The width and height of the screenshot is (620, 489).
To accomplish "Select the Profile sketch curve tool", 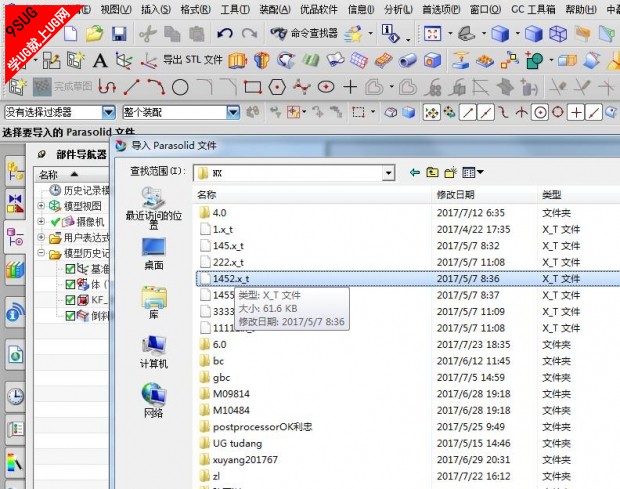I will pyautogui.click(x=107, y=87).
